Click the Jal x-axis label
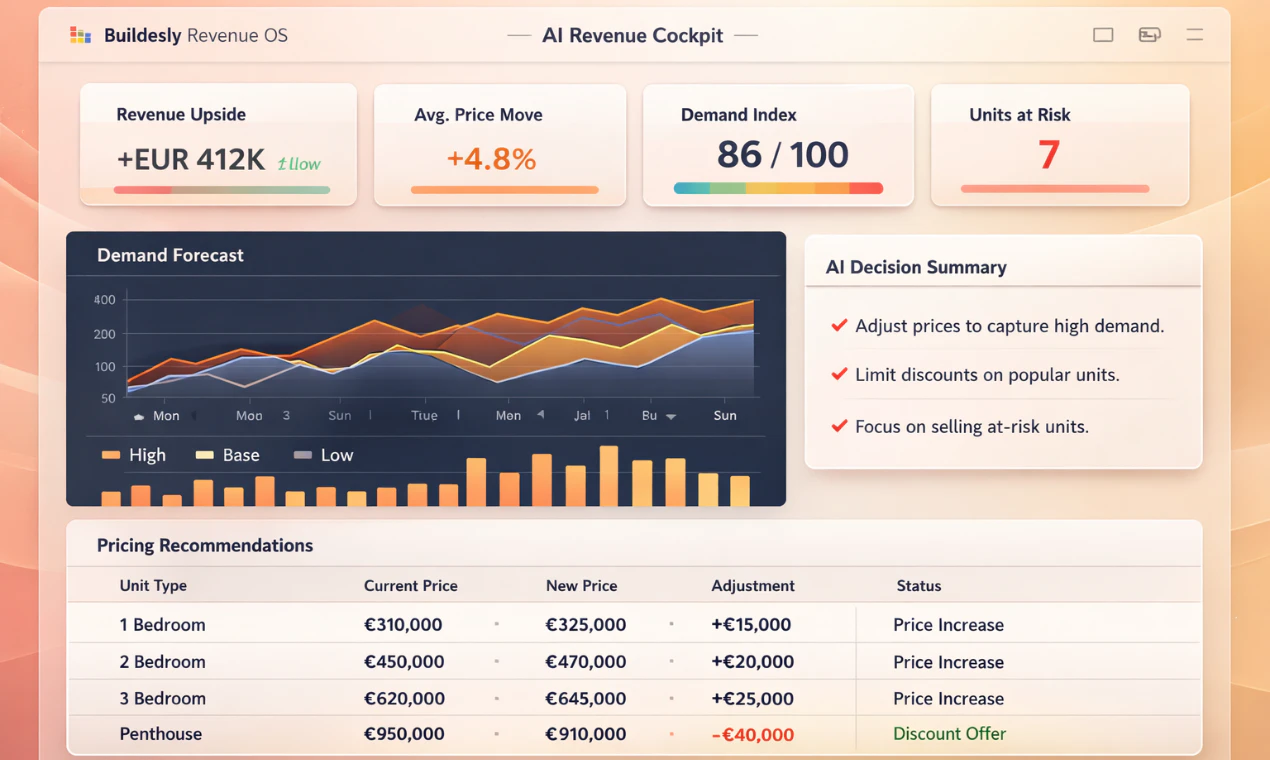Screen dimensions: 1270x760 582,416
